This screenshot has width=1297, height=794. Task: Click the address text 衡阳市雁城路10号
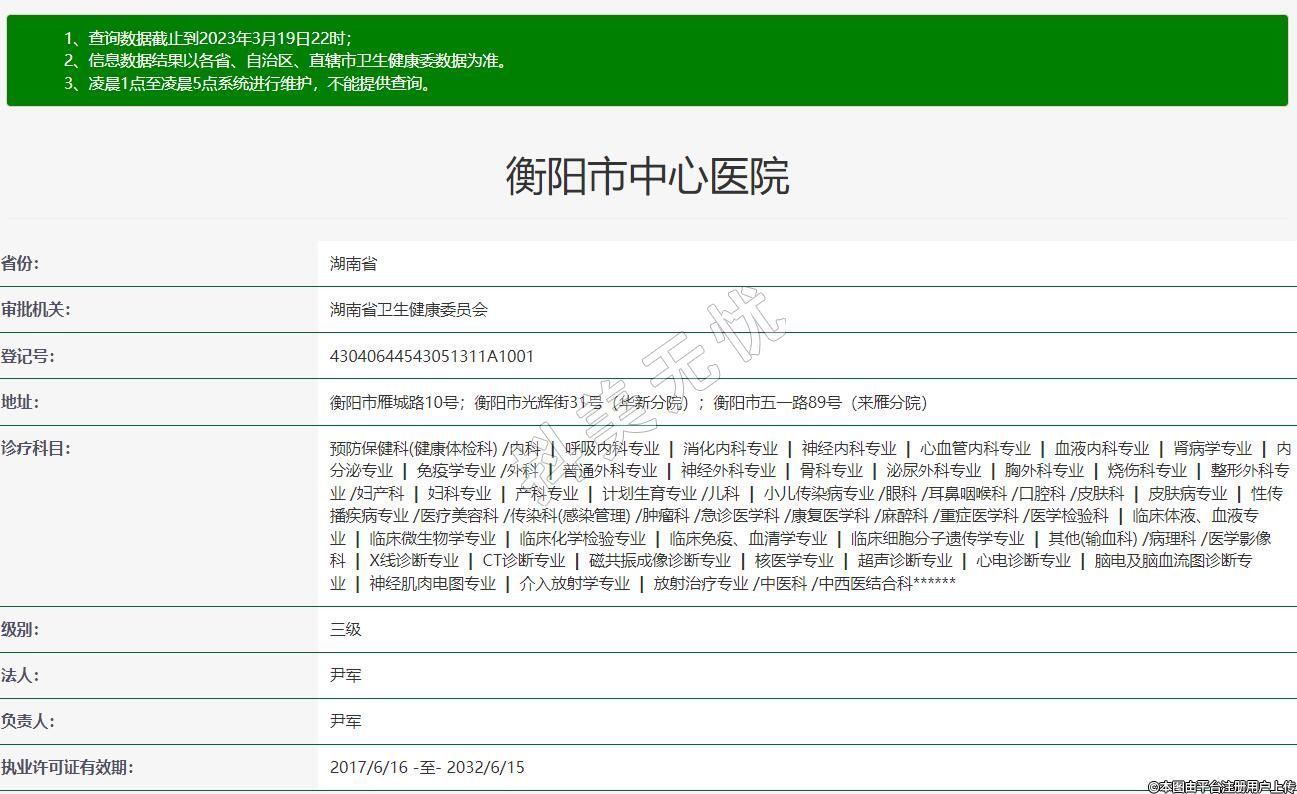click(x=394, y=403)
